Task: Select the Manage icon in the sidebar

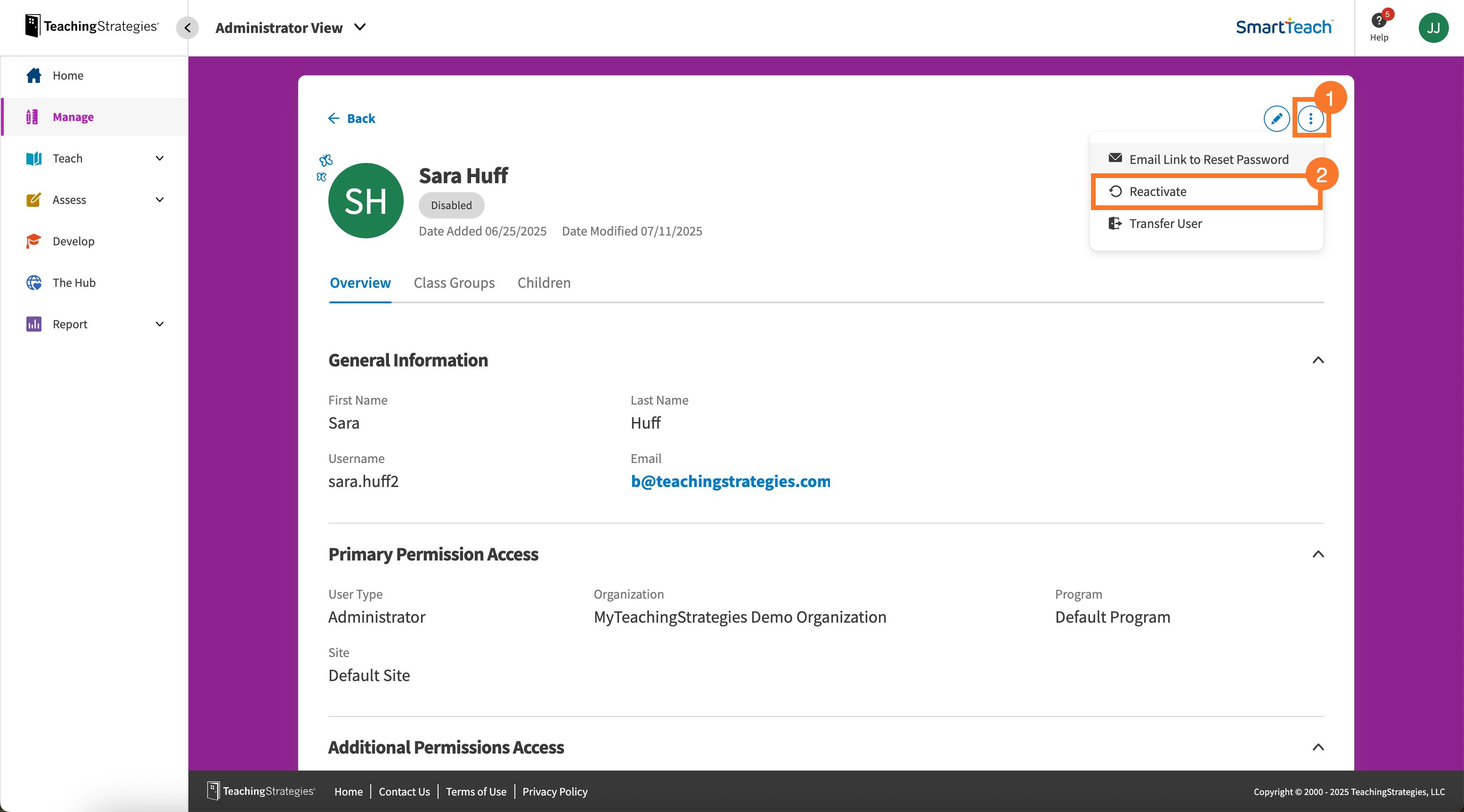Action: (33, 117)
